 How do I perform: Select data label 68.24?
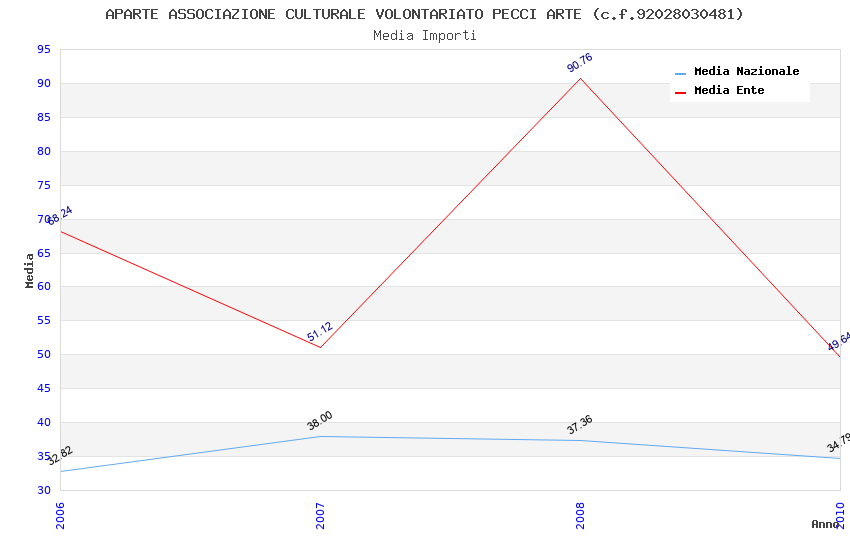click(60, 215)
